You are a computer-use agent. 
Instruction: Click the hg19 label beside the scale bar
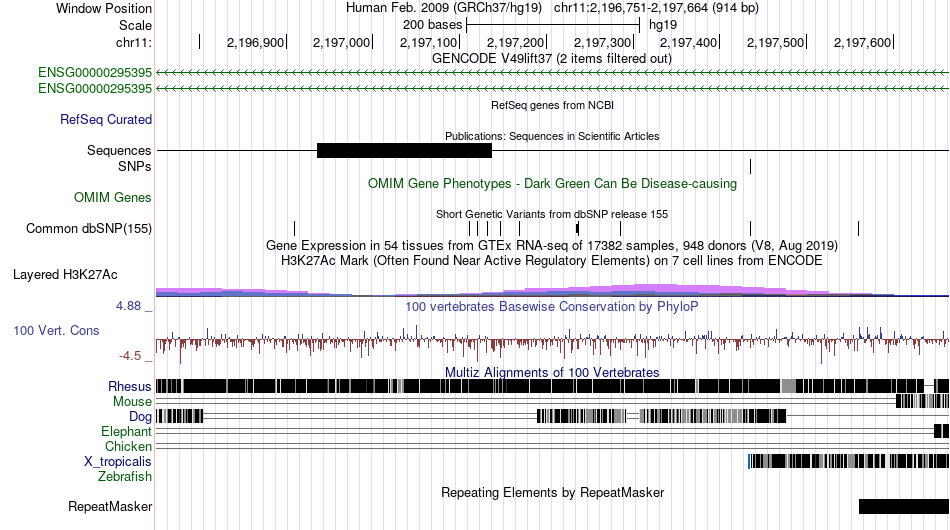click(663, 25)
